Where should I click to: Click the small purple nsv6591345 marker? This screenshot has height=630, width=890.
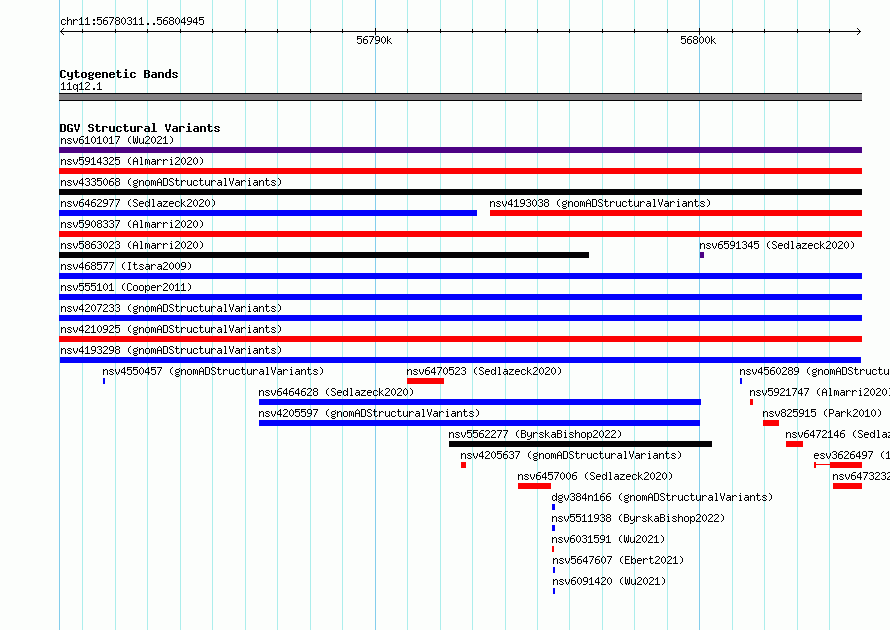click(x=702, y=255)
